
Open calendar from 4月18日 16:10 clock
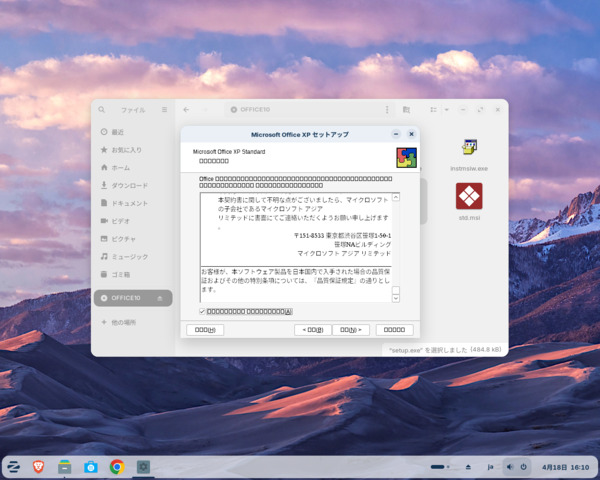(566, 467)
